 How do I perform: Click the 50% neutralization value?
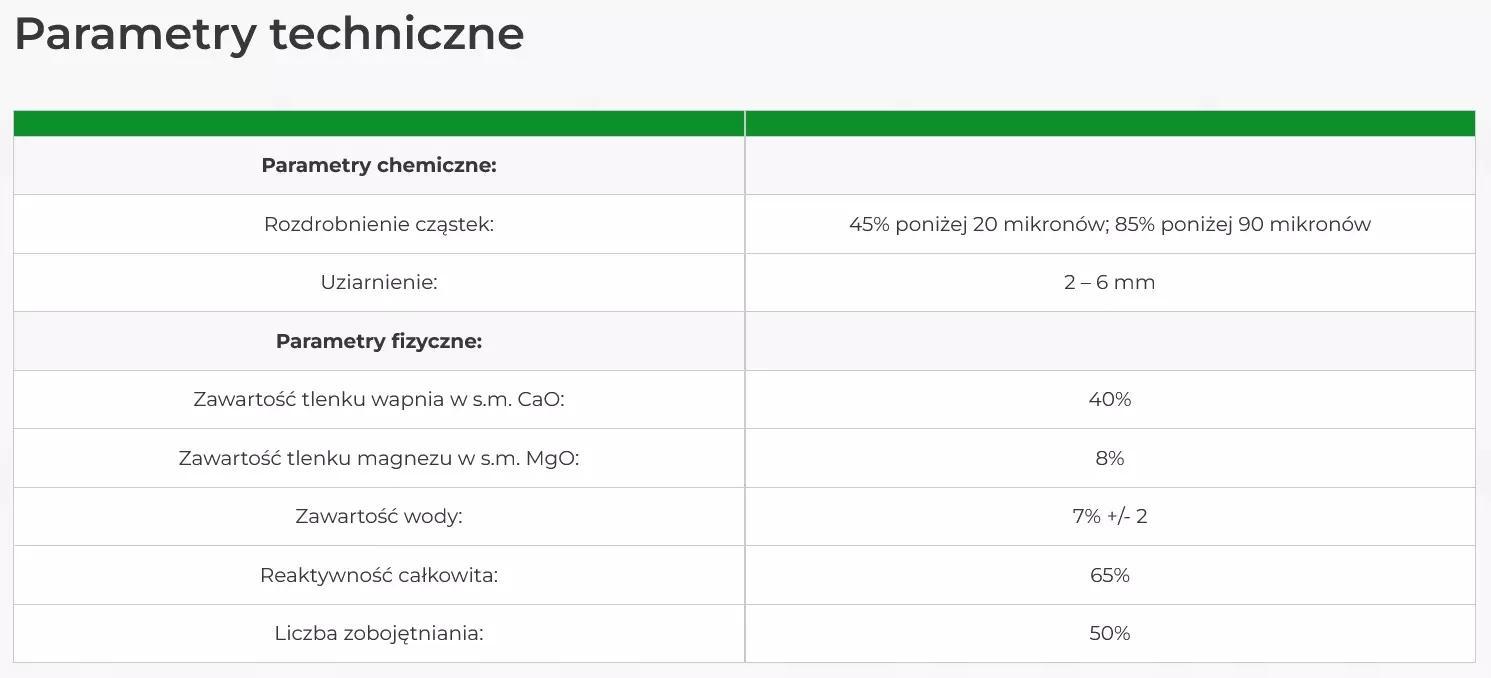(1109, 634)
